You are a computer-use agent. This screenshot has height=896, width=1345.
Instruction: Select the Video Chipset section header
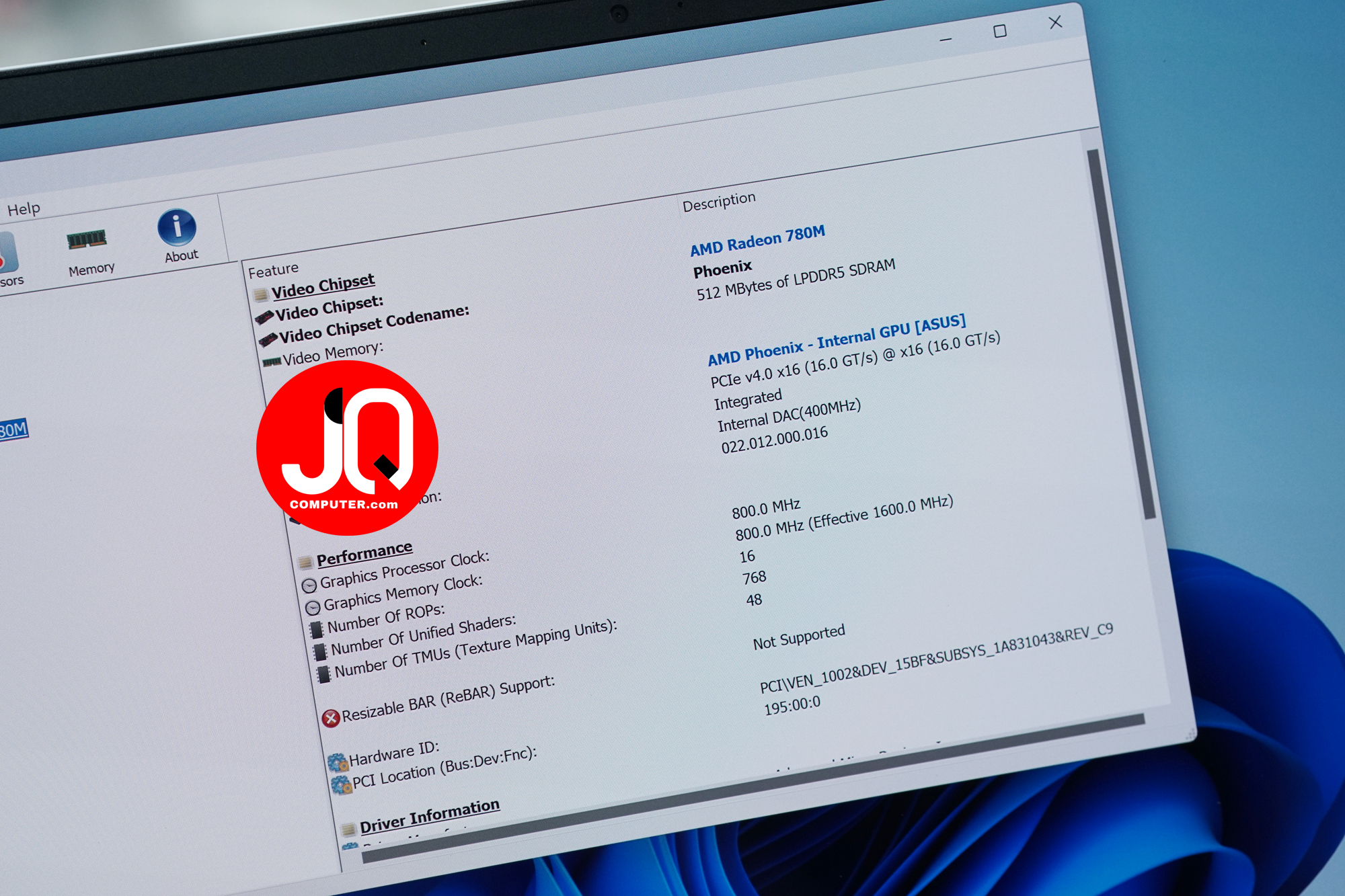click(x=323, y=286)
